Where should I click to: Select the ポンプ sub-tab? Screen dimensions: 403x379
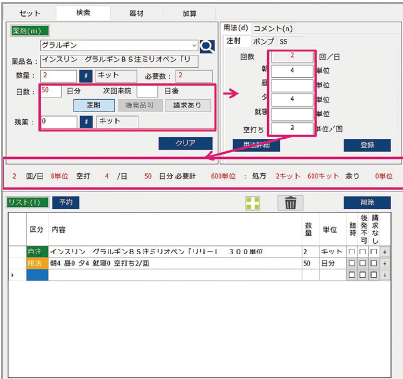coord(263,41)
